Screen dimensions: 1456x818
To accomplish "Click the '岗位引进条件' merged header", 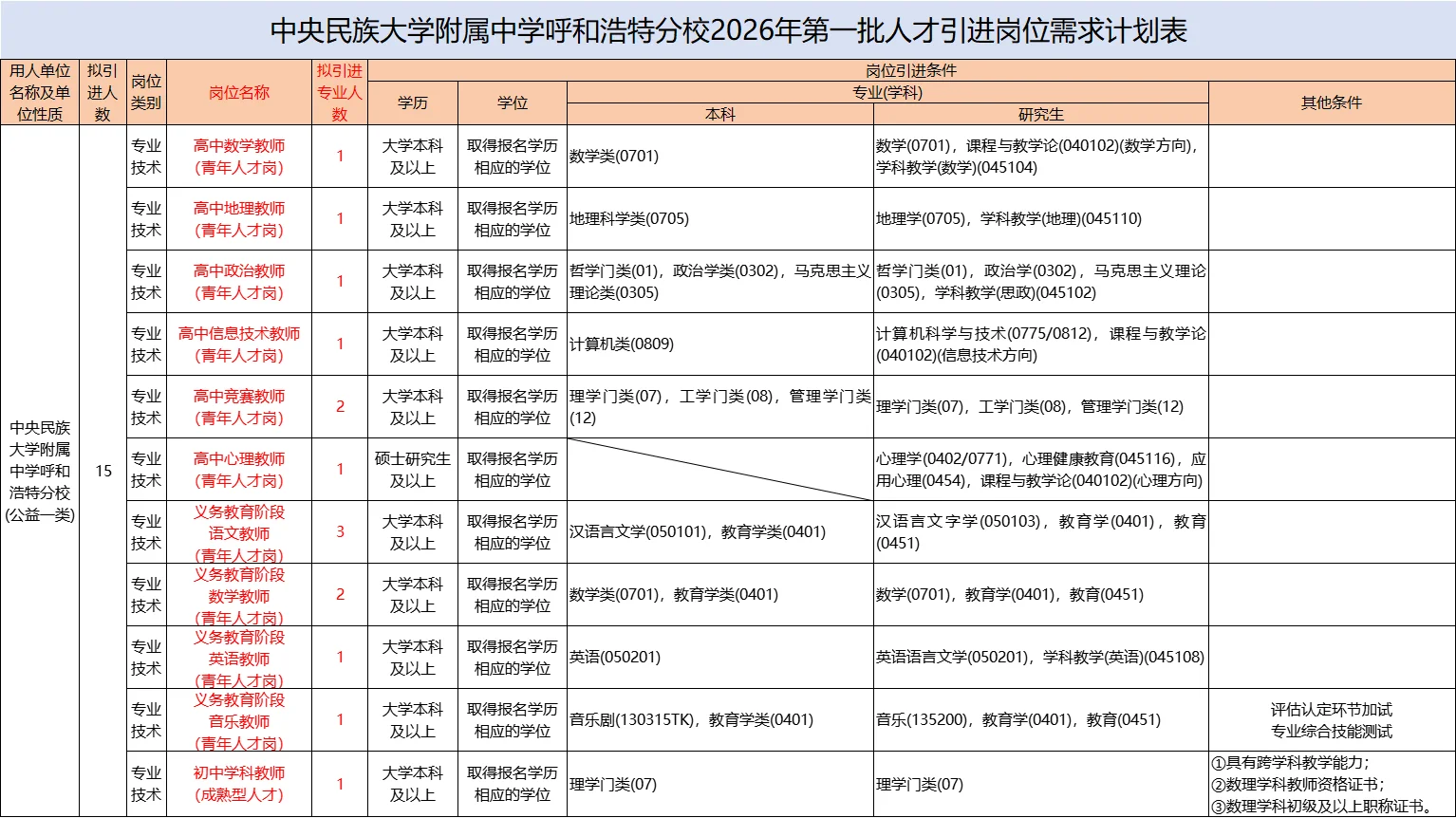I will [911, 70].
